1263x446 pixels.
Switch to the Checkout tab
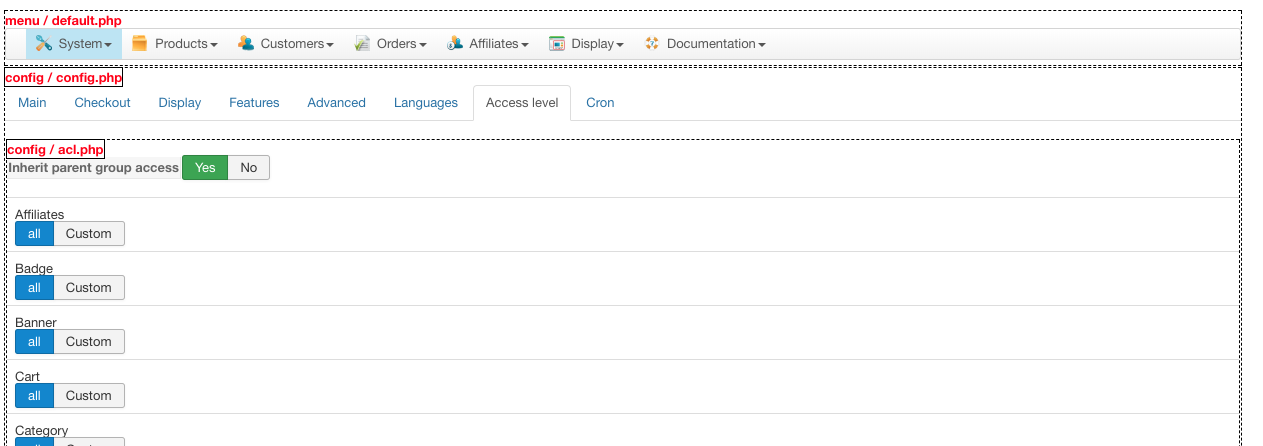pos(102,103)
